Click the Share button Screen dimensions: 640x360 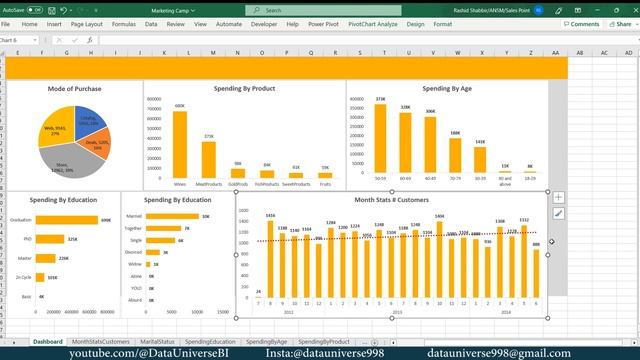click(621, 24)
